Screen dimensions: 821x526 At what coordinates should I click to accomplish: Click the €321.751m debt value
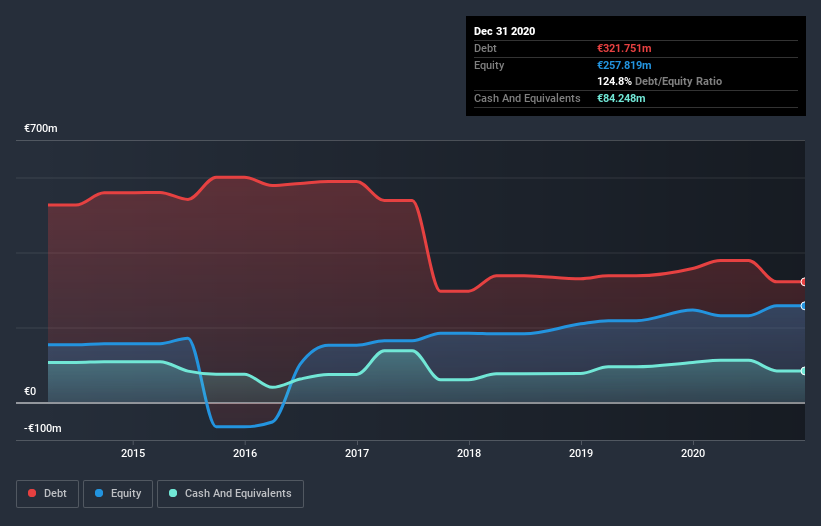624,48
